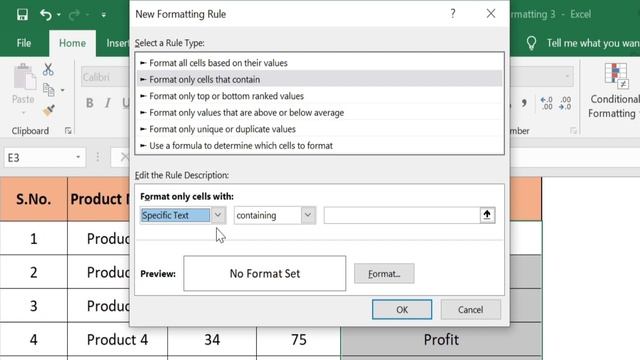Select Use a formula to determine cells
This screenshot has width=640, height=360.
click(319, 145)
